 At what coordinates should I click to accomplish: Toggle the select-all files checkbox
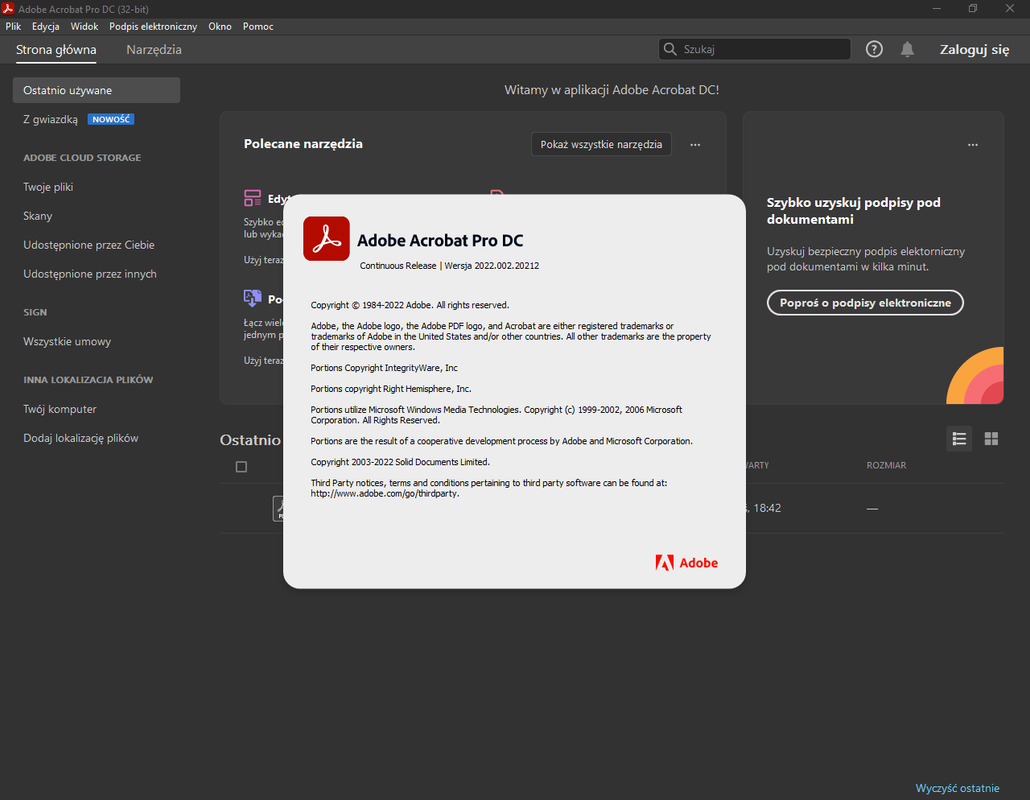[241, 467]
